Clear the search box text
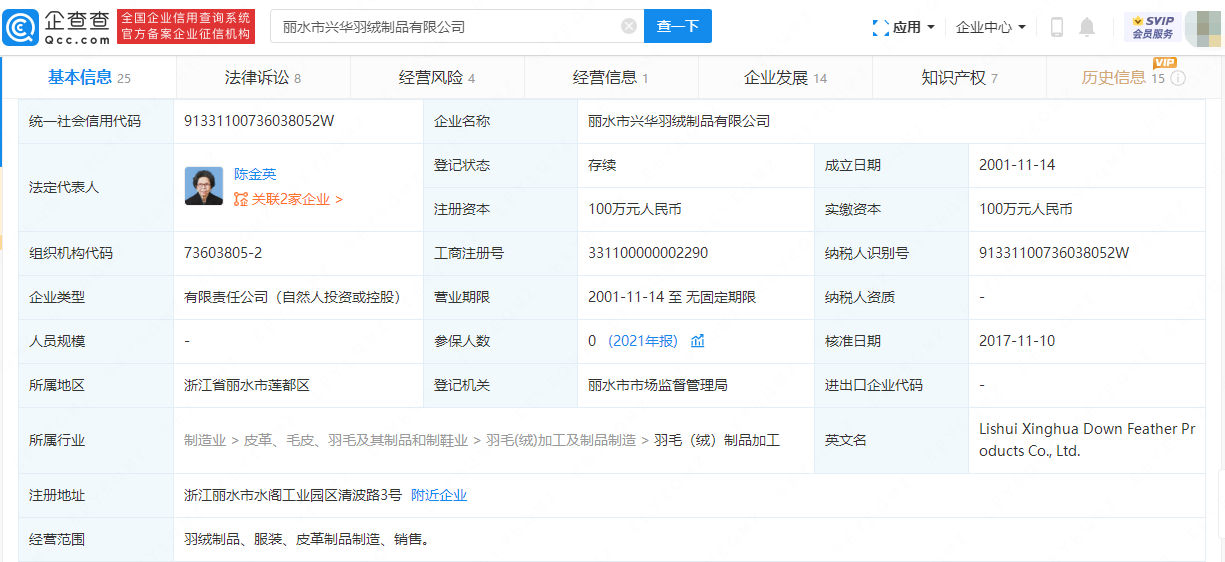This screenshot has height=562, width=1225. tap(629, 26)
